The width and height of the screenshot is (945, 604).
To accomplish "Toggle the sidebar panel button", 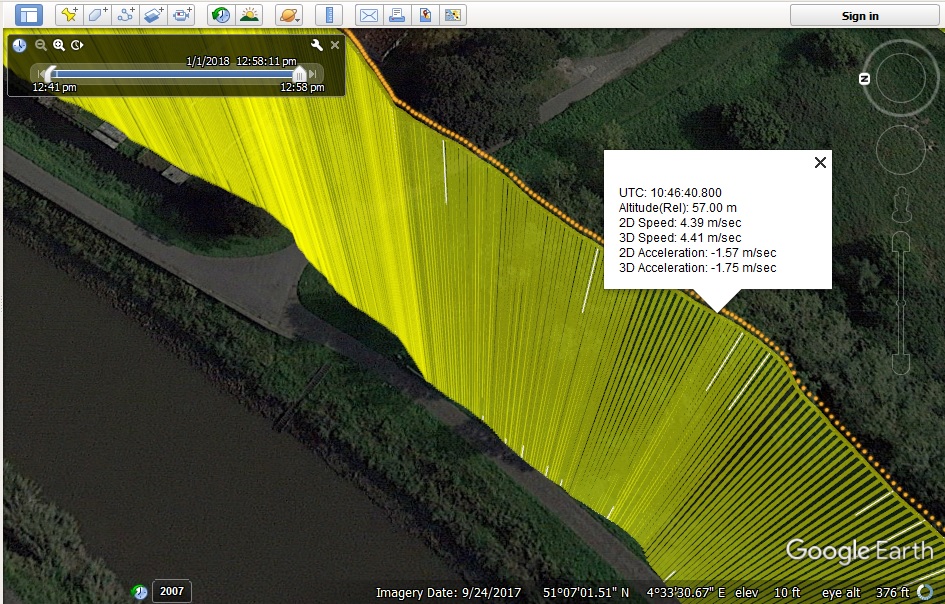I will (x=28, y=15).
